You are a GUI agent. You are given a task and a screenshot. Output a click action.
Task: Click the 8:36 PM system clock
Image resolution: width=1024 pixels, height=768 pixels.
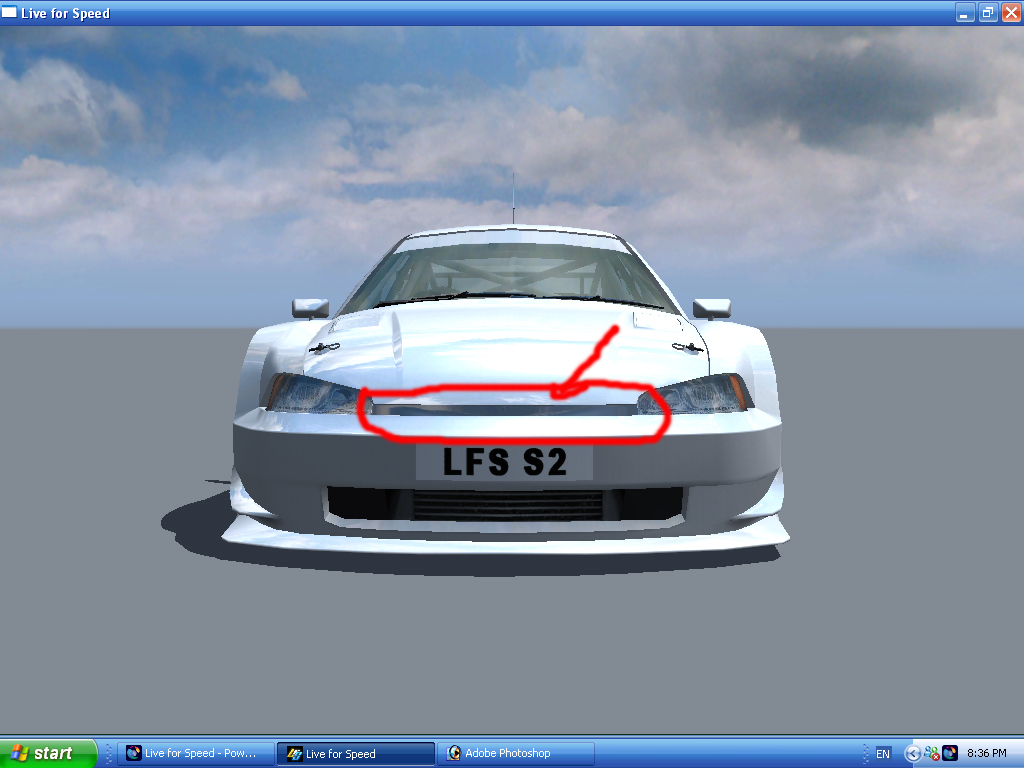(986, 753)
